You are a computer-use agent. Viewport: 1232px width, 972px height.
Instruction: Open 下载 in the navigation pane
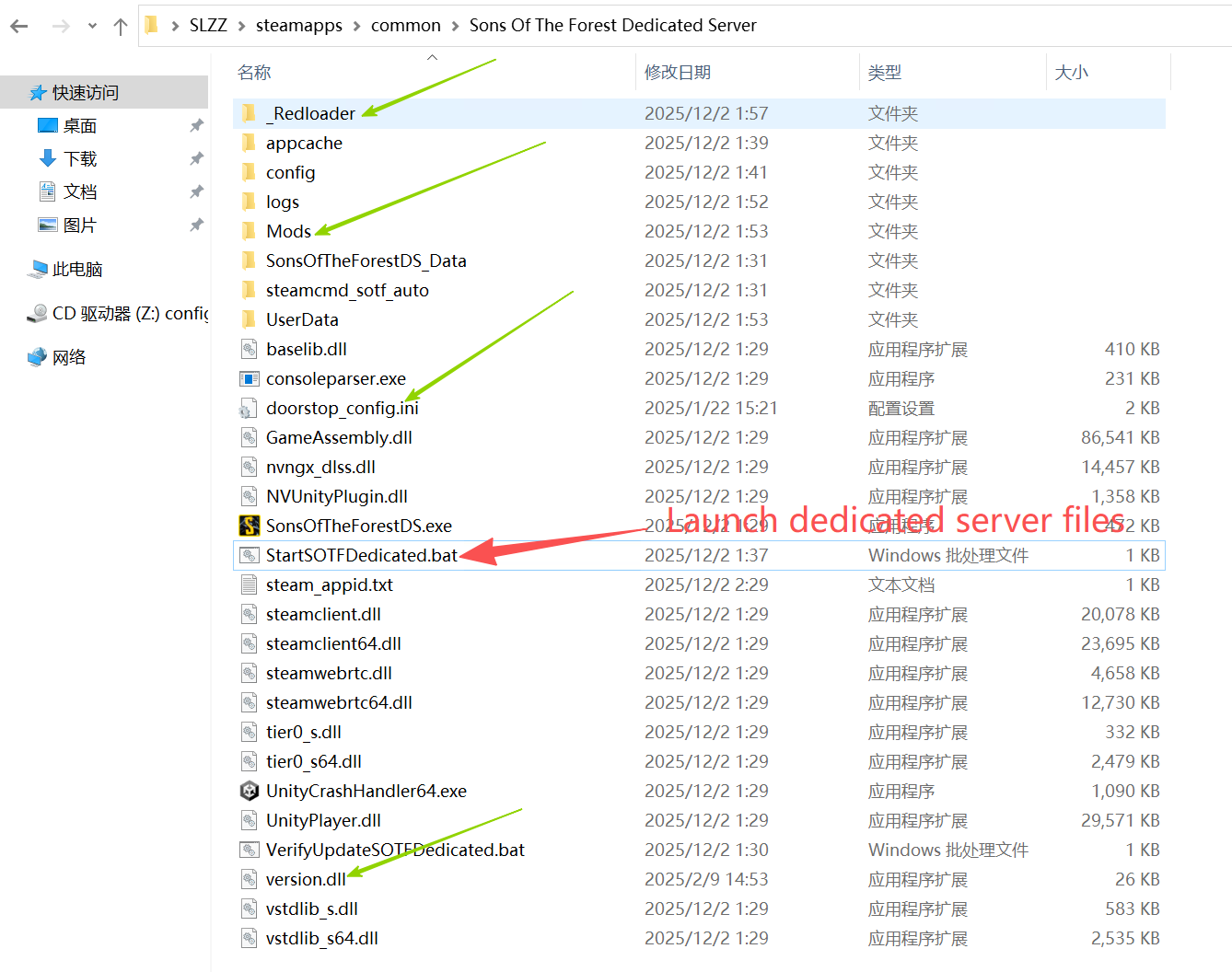coord(80,159)
